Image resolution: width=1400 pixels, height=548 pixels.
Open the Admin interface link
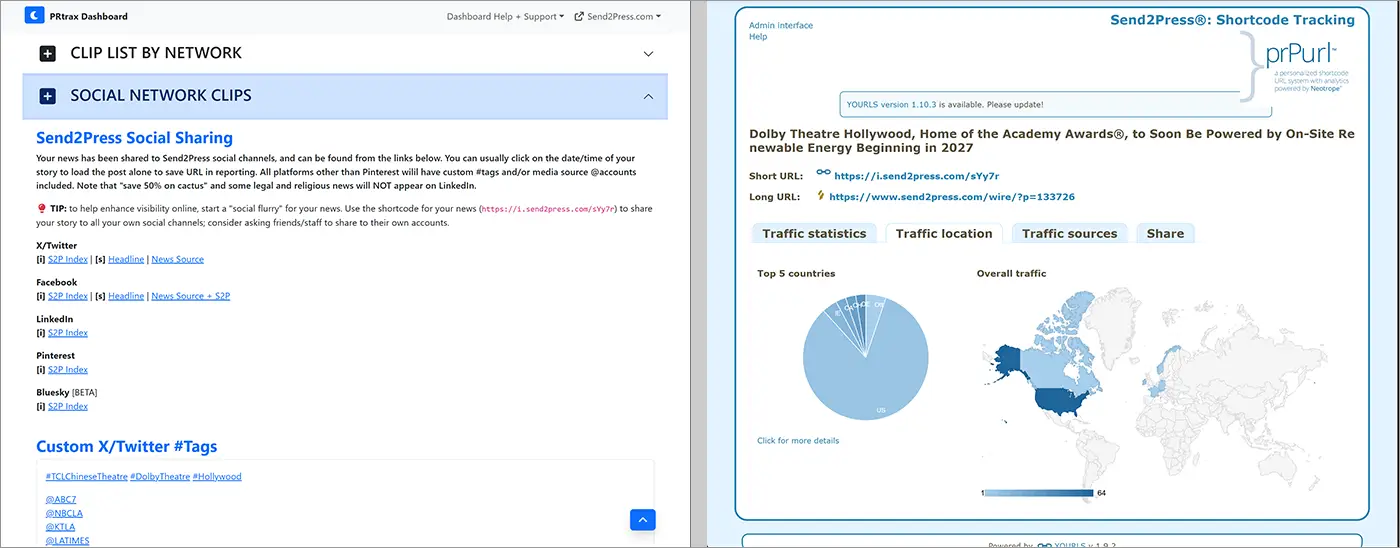point(781,25)
